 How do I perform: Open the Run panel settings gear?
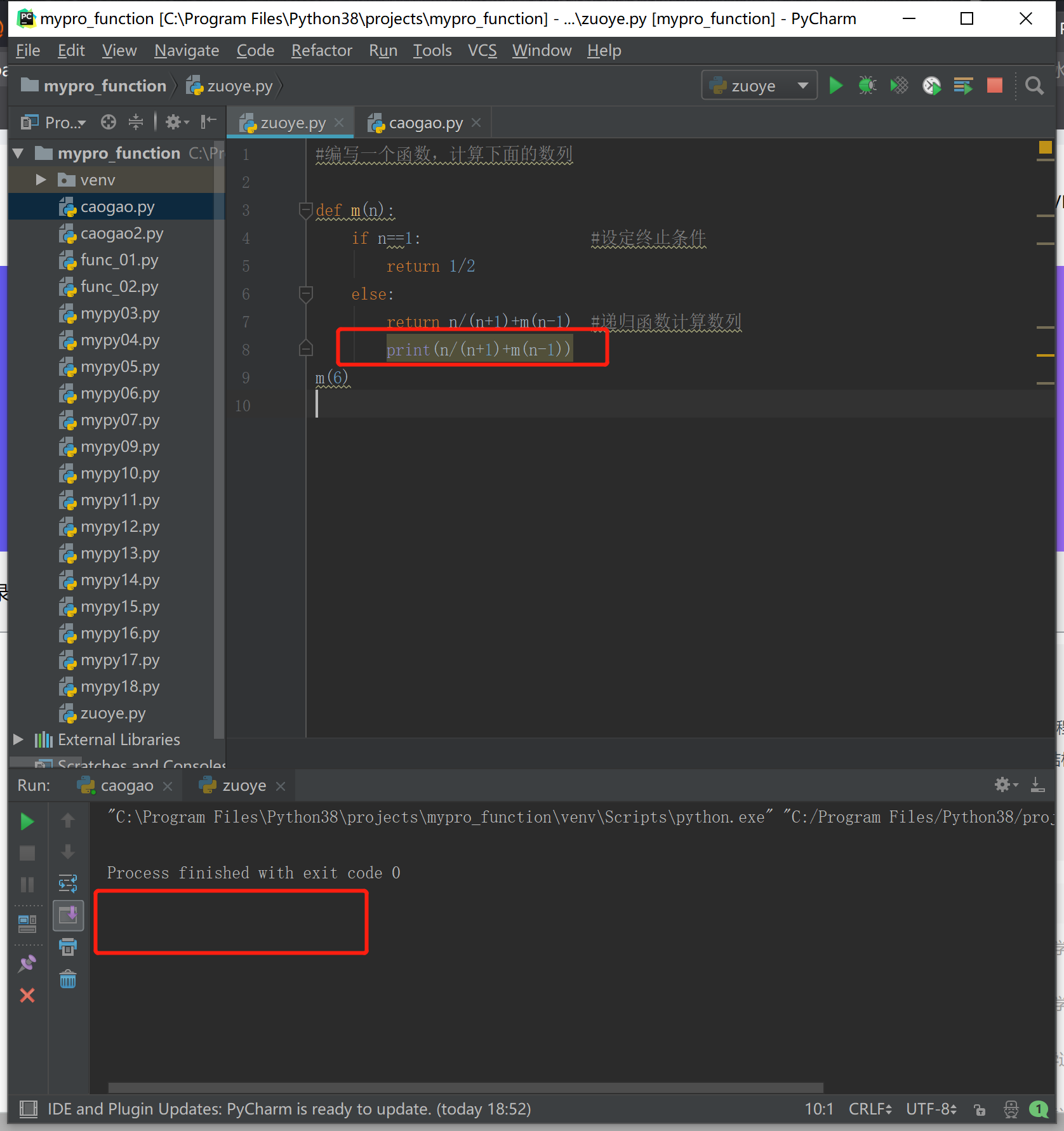click(1005, 785)
